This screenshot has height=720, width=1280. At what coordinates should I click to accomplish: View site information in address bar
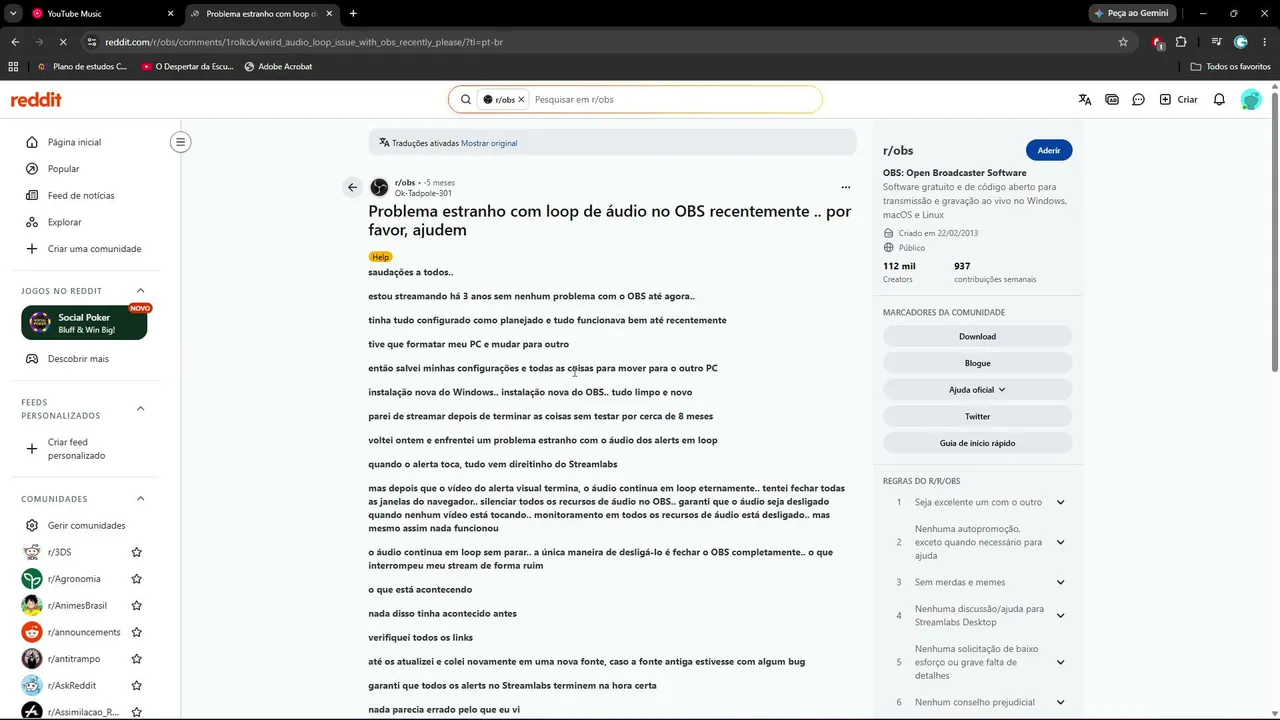(91, 42)
